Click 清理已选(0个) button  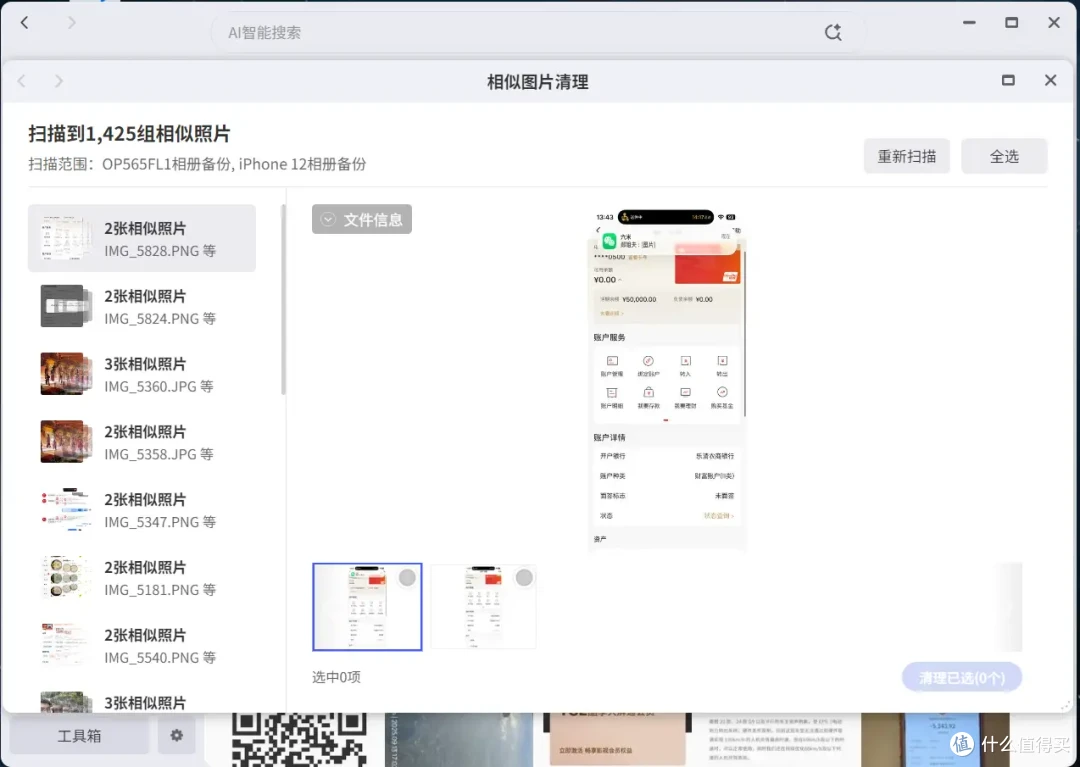962,677
